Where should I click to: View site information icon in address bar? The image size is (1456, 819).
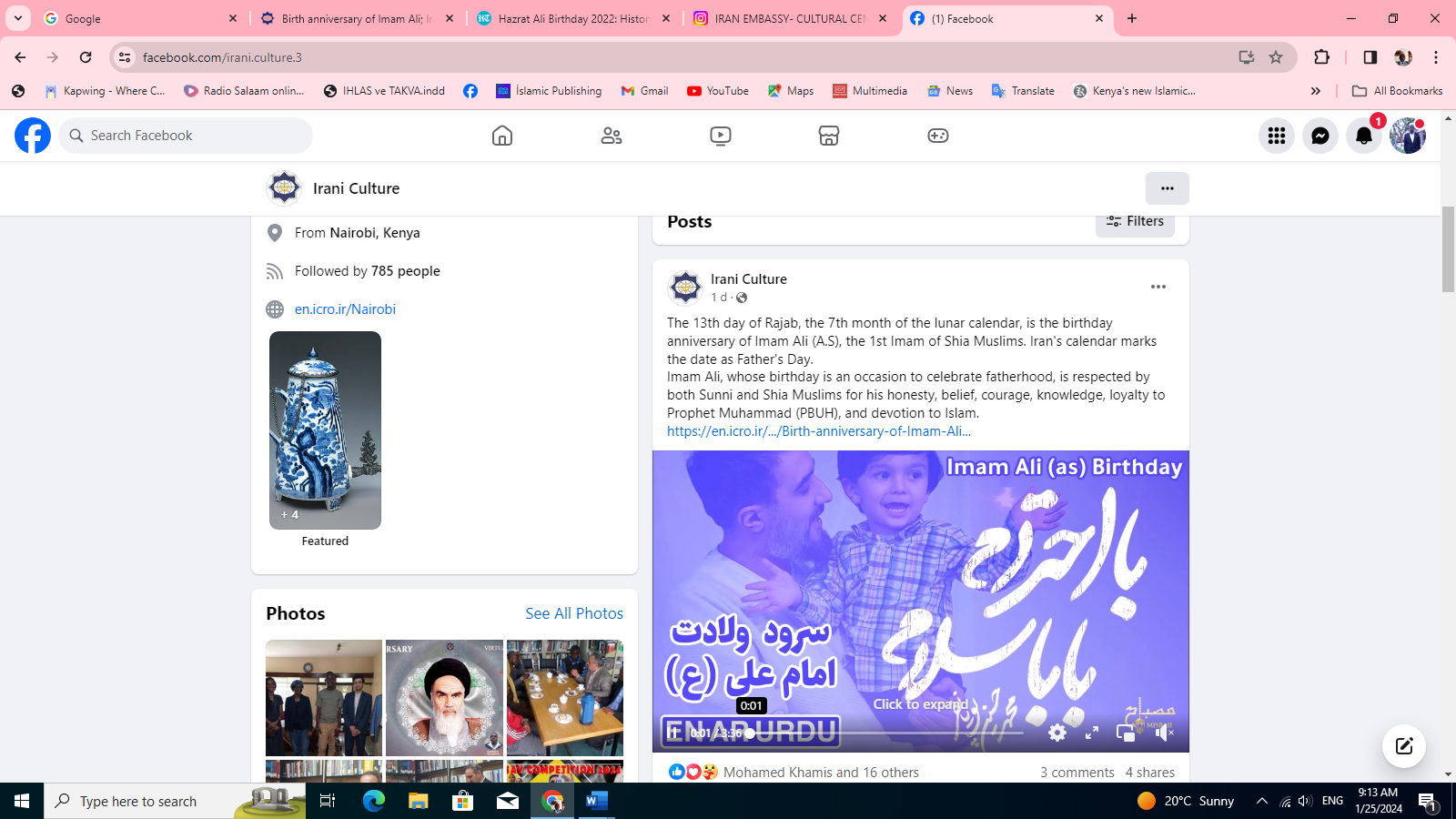click(x=125, y=57)
